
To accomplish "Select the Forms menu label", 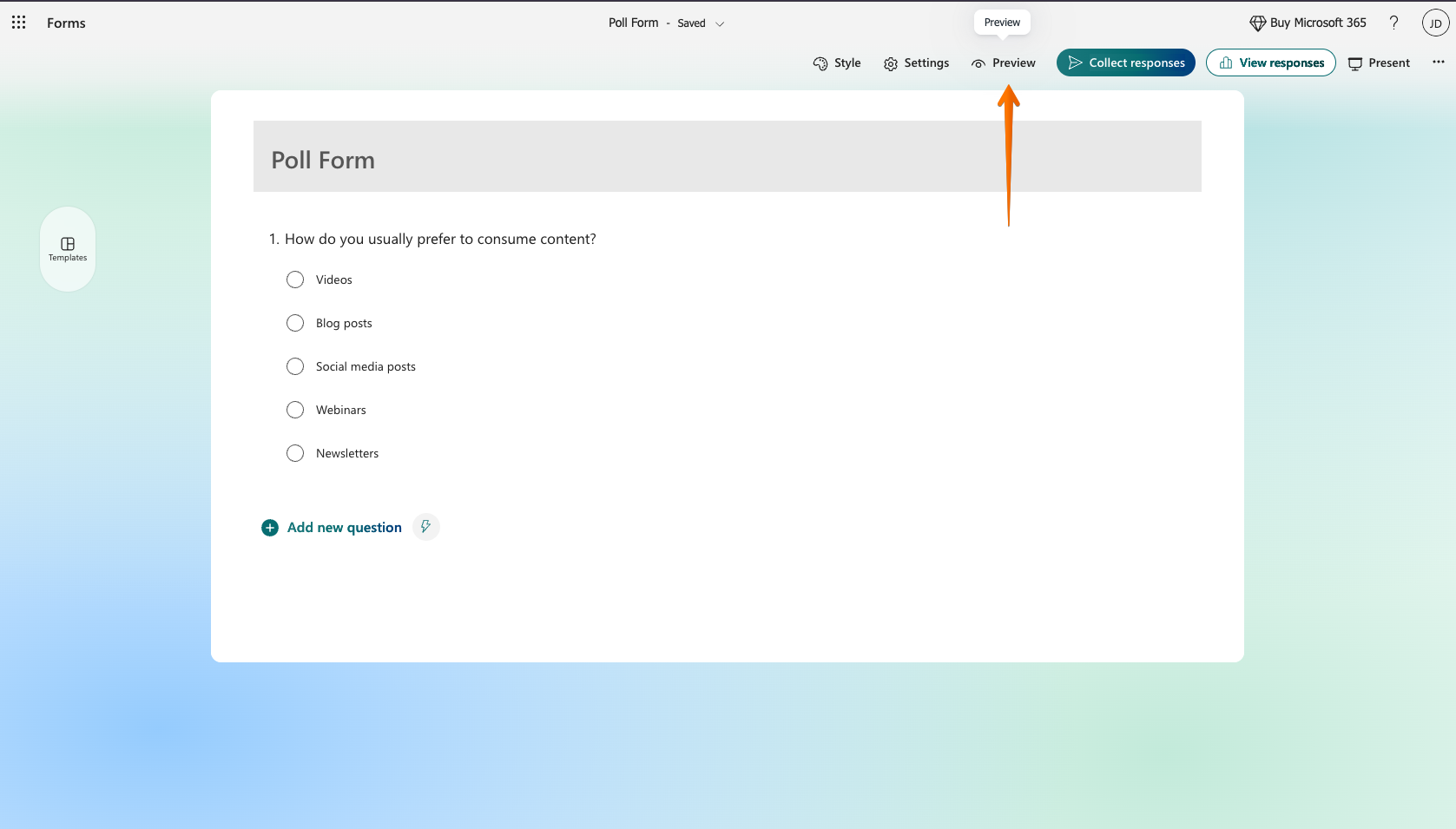I will tap(65, 23).
